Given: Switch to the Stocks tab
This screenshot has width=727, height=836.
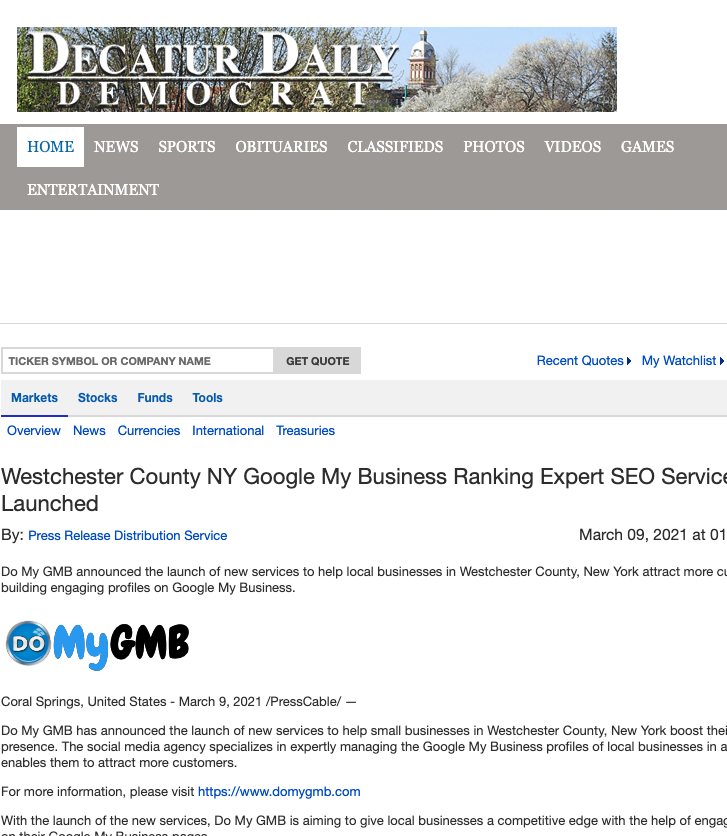Looking at the screenshot, I should [x=98, y=398].
